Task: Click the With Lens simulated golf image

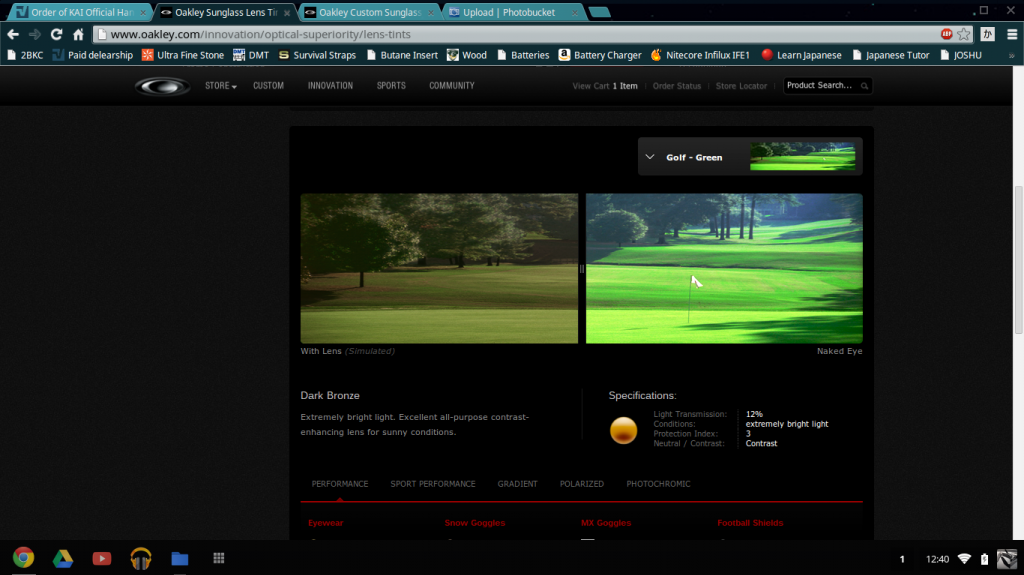Action: [439, 269]
